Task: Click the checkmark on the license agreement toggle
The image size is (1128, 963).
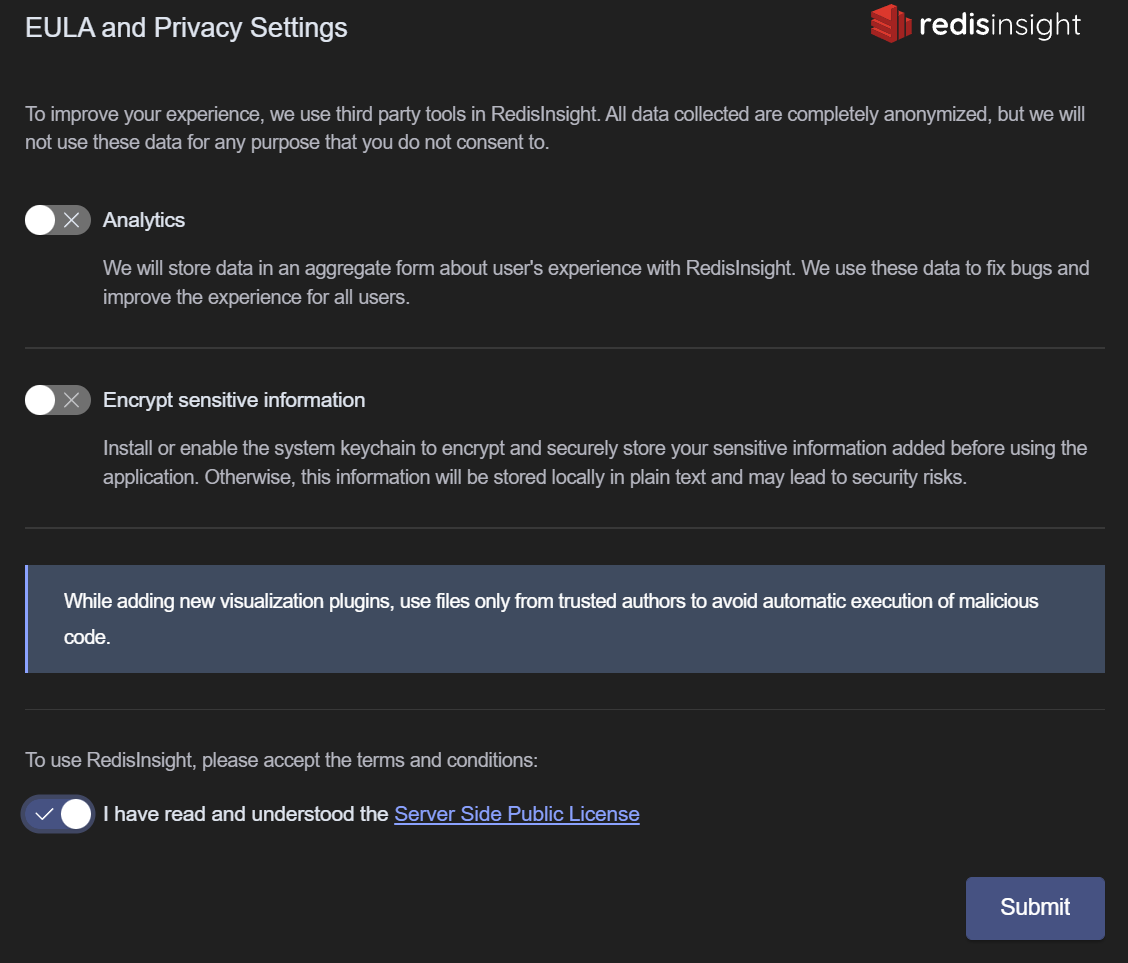Action: tap(42, 814)
